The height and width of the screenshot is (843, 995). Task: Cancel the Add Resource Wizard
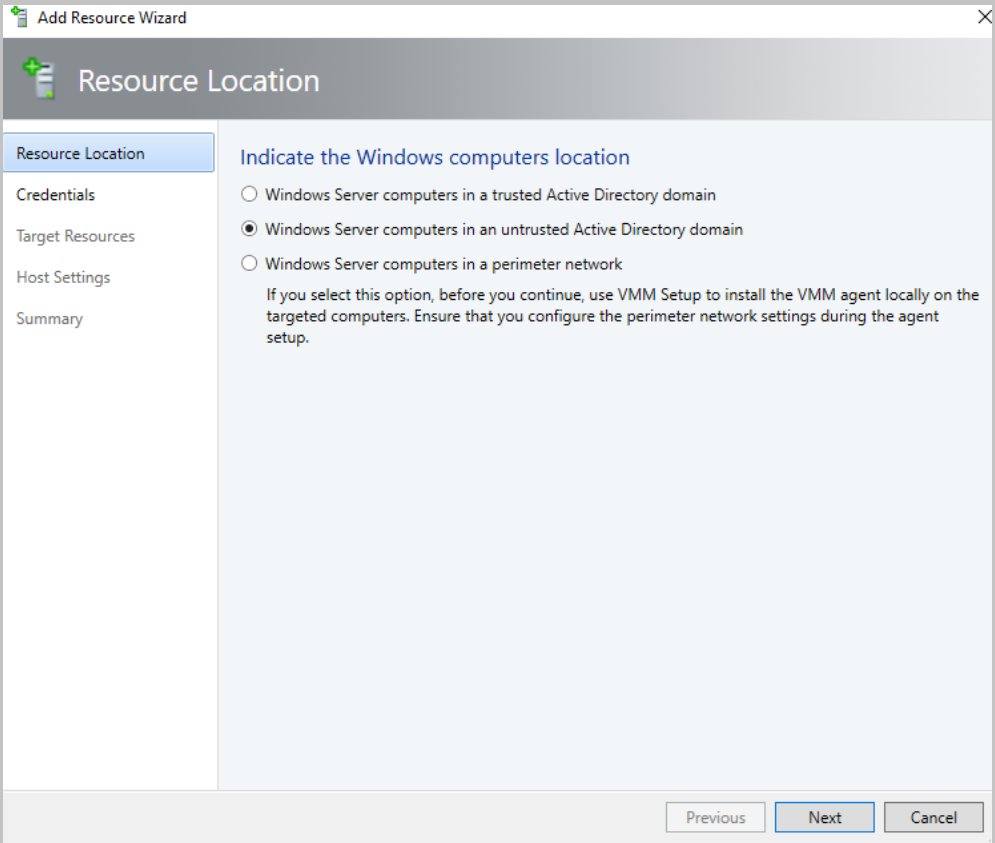click(933, 817)
